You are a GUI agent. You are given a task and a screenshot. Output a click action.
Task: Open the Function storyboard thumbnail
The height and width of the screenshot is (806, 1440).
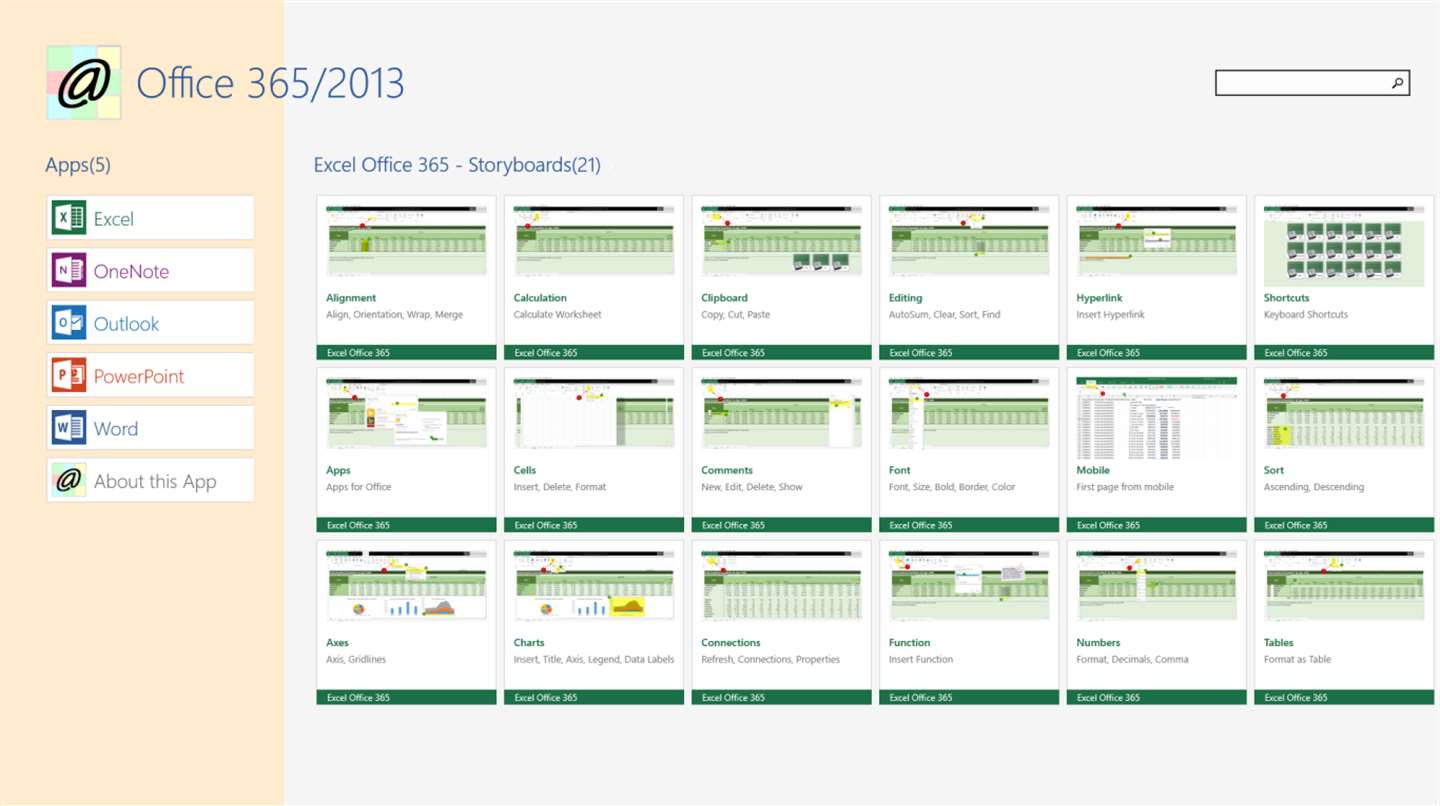pyautogui.click(x=969, y=588)
